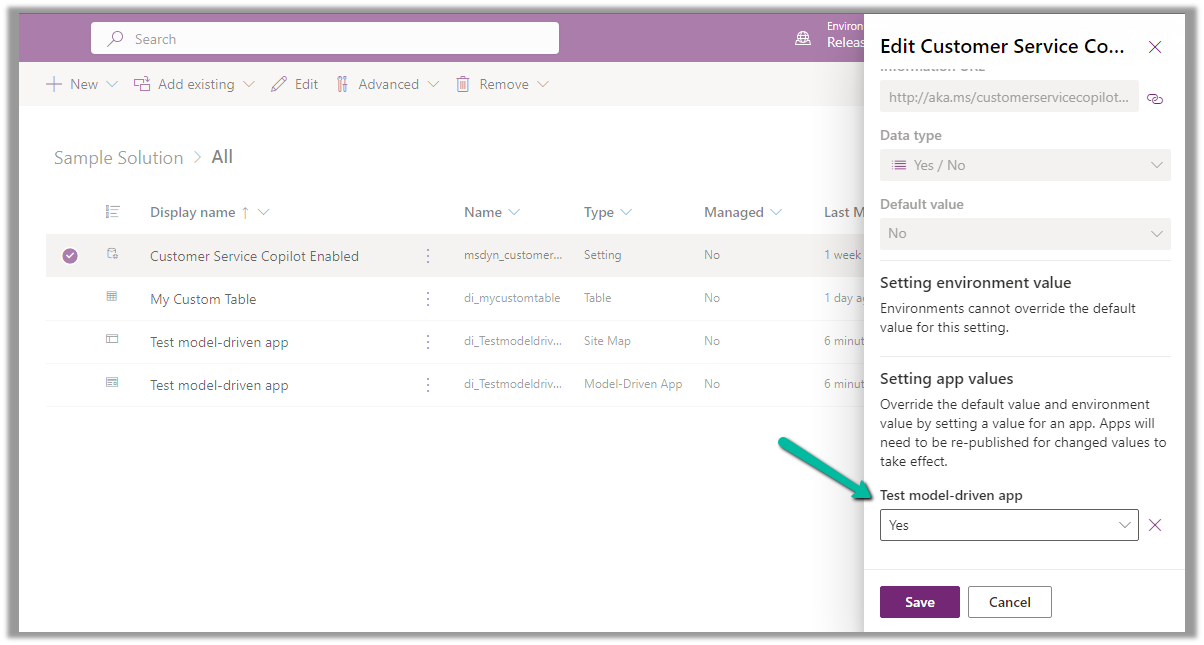Navigate to Sample Solution breadcrumb
This screenshot has height=645, width=1204.
(119, 158)
